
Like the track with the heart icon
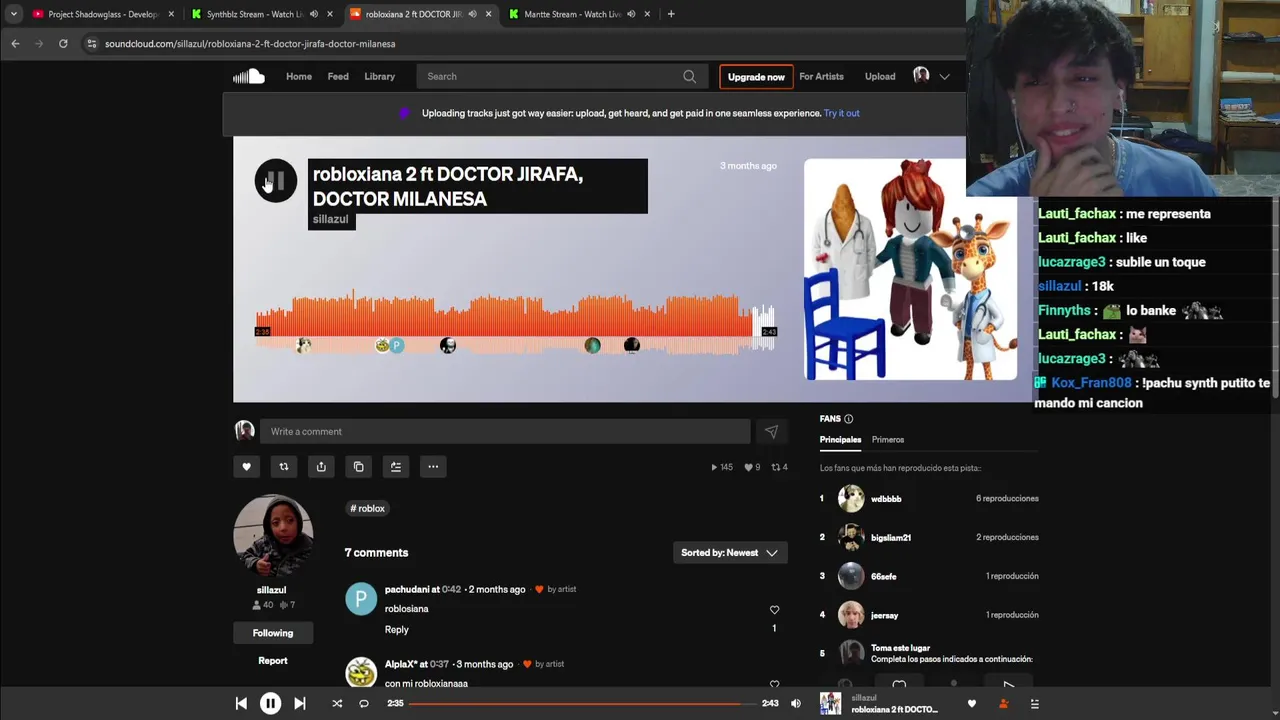coord(246,466)
